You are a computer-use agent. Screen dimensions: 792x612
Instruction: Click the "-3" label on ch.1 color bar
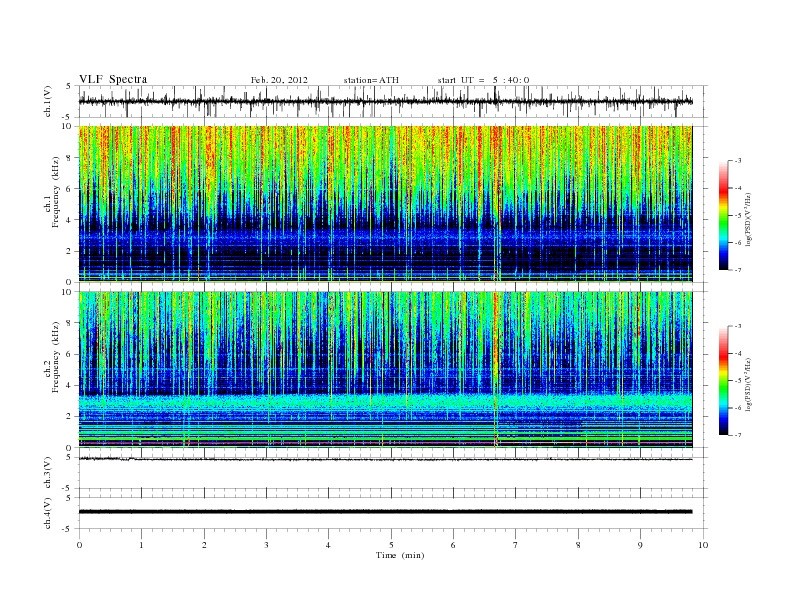737,161
